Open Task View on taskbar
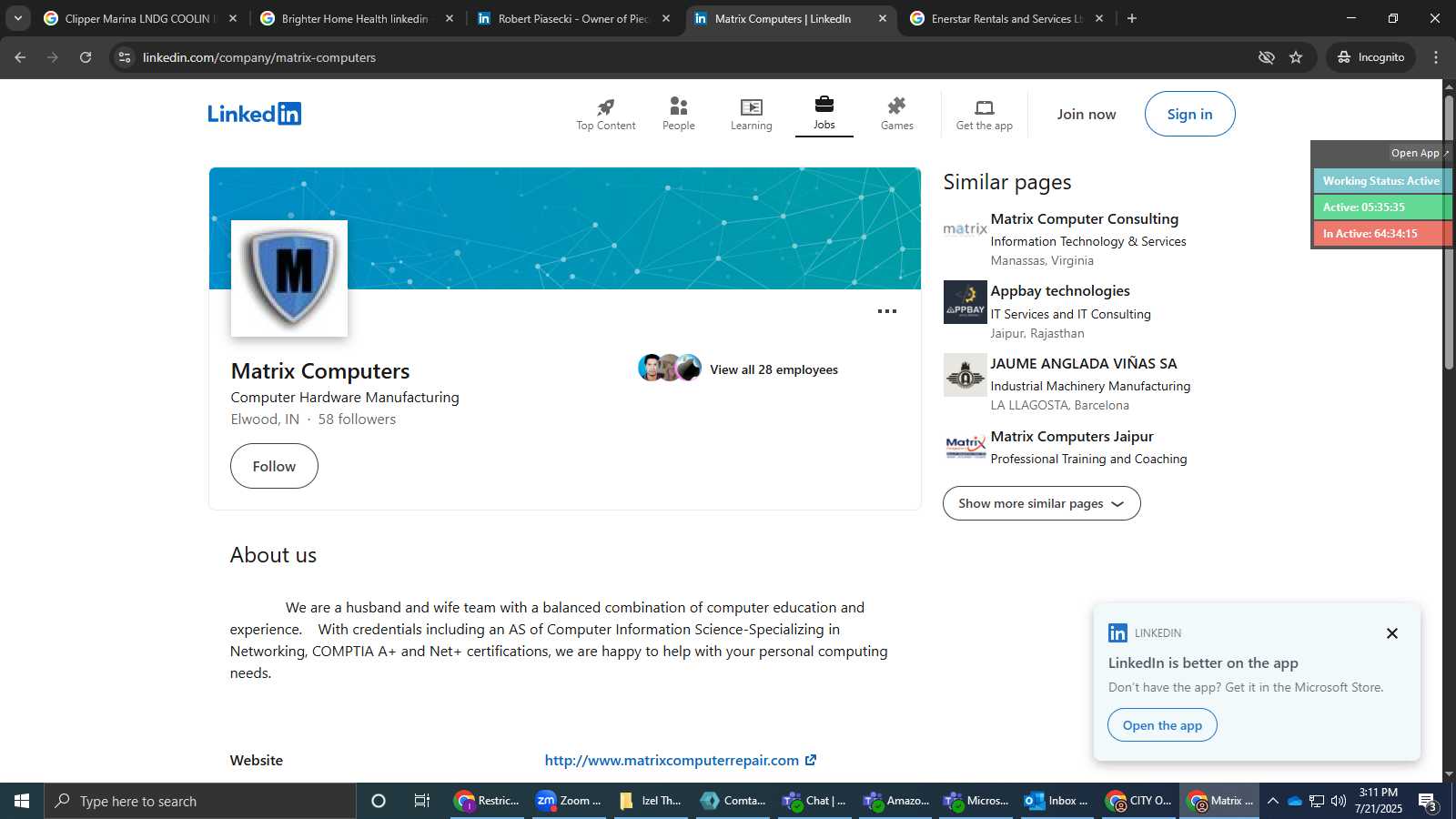The width and height of the screenshot is (1456, 819). click(x=422, y=801)
